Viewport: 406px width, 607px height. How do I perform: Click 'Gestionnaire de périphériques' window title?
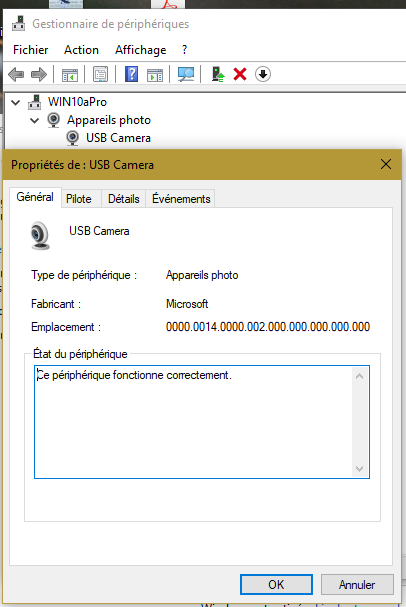[x=111, y=24]
